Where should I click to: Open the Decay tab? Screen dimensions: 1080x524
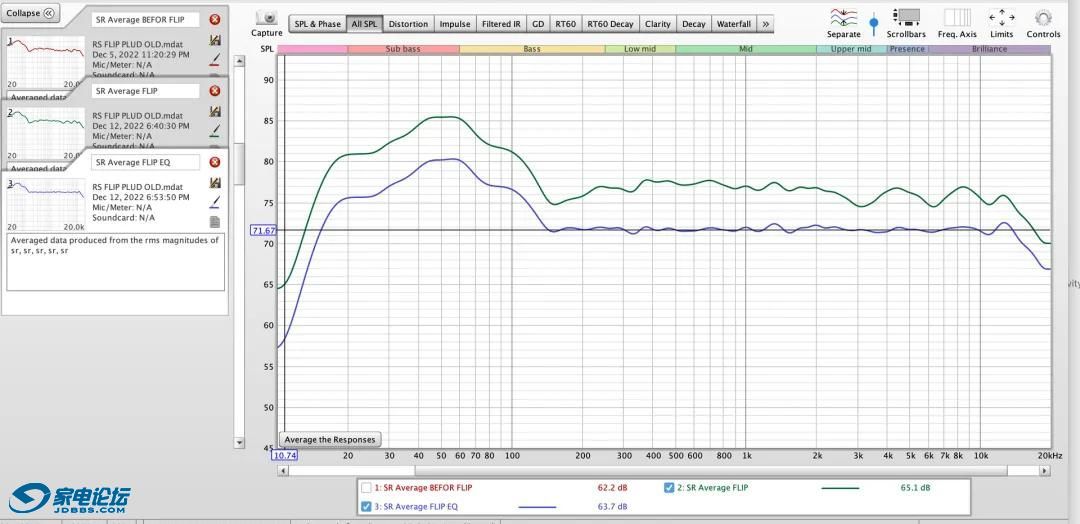[694, 24]
